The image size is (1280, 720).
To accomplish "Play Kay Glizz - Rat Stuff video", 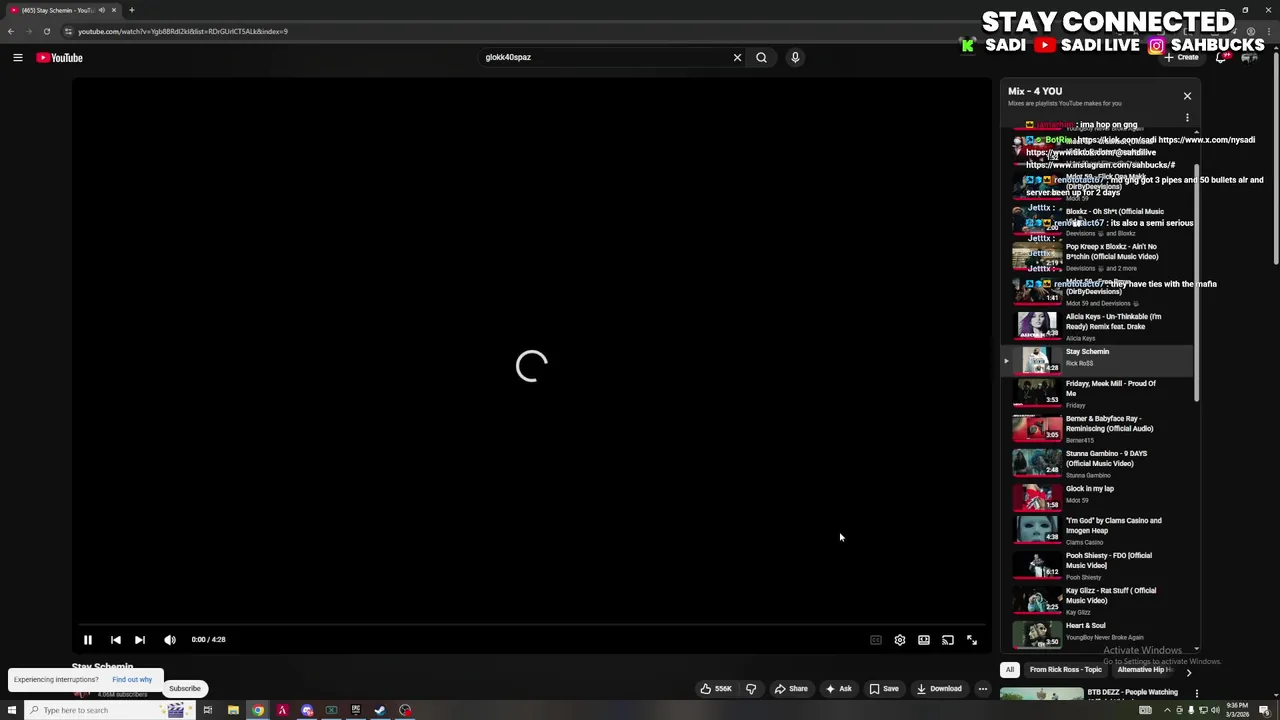I will (1098, 600).
